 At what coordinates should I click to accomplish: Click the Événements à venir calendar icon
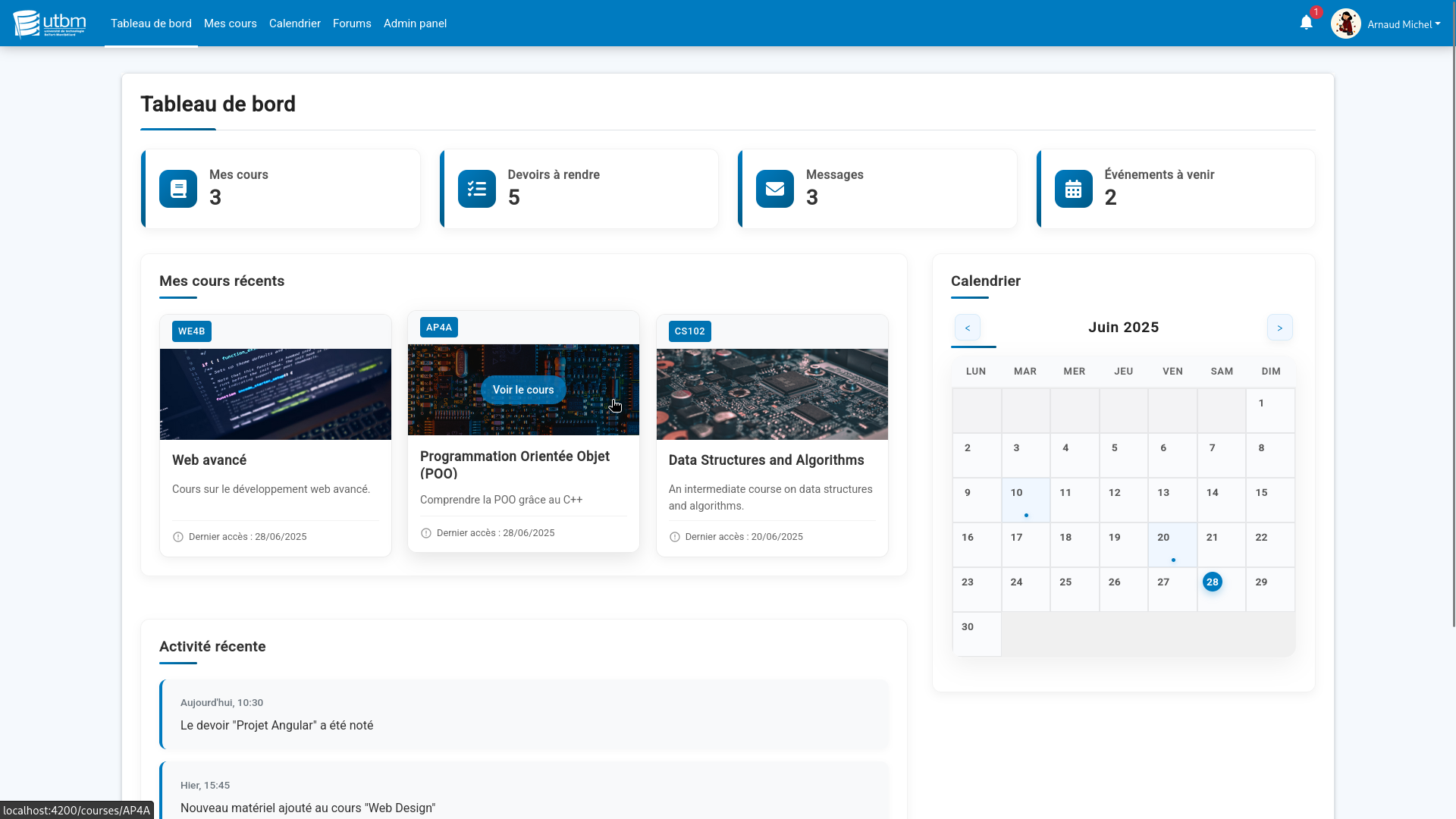1073,189
